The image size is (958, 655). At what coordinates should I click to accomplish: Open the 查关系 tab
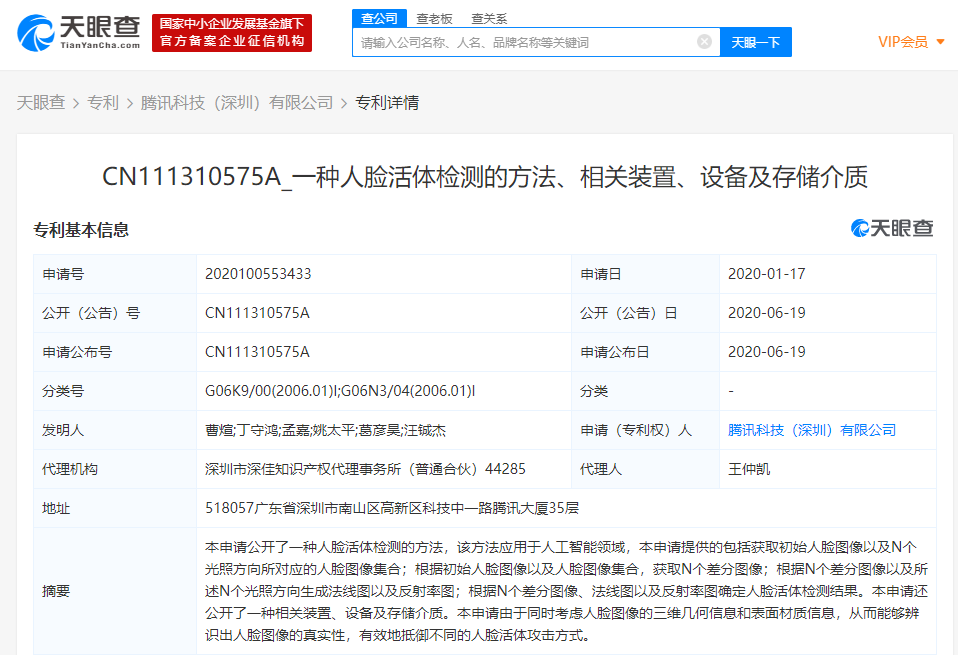(x=489, y=18)
